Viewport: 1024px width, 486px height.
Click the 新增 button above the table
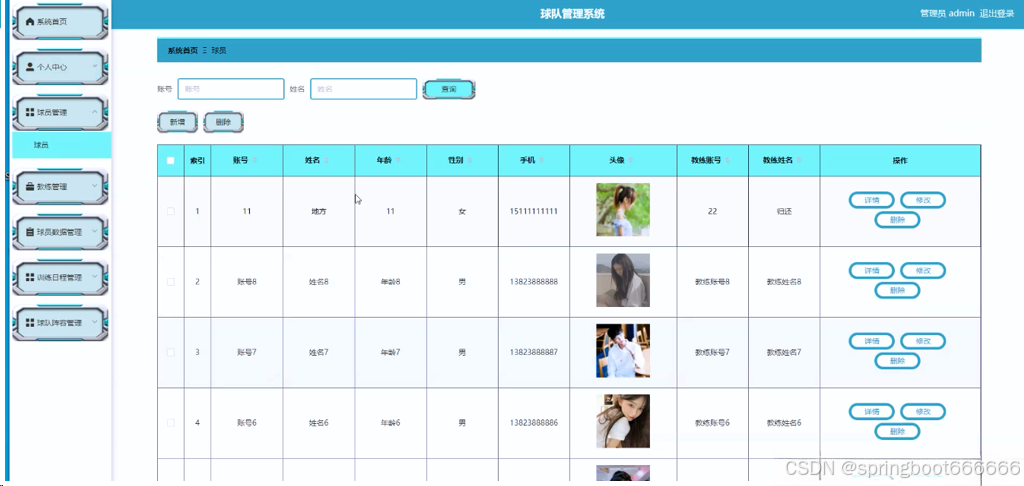point(177,122)
